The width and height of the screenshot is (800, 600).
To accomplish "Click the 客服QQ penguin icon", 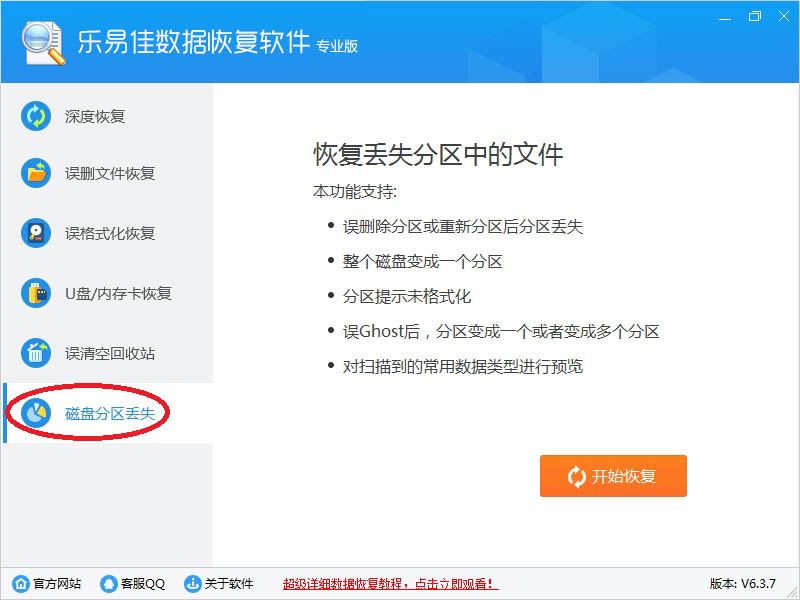I will 109,583.
